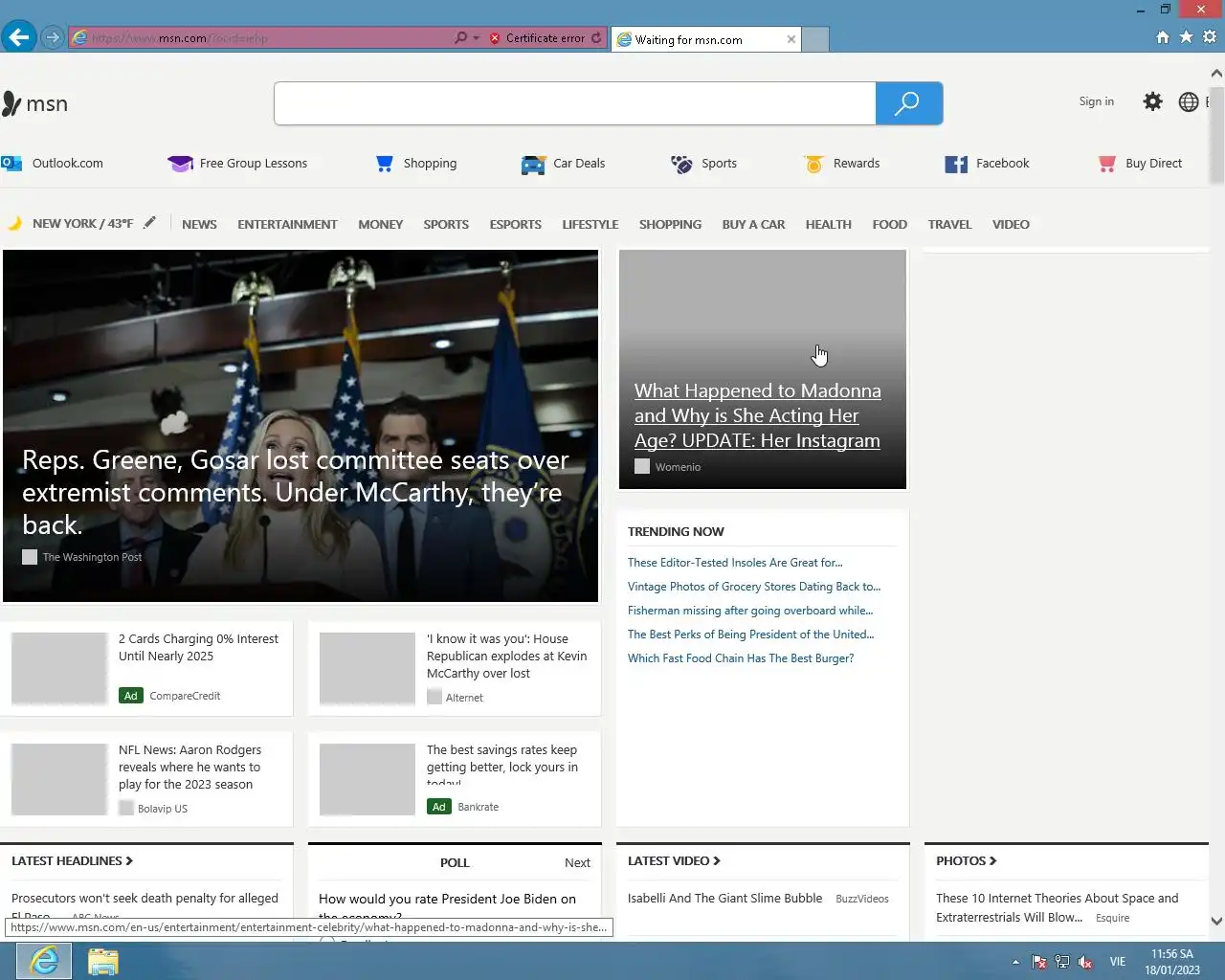
Task: Click the browser Forward arrow button
Action: tap(53, 38)
